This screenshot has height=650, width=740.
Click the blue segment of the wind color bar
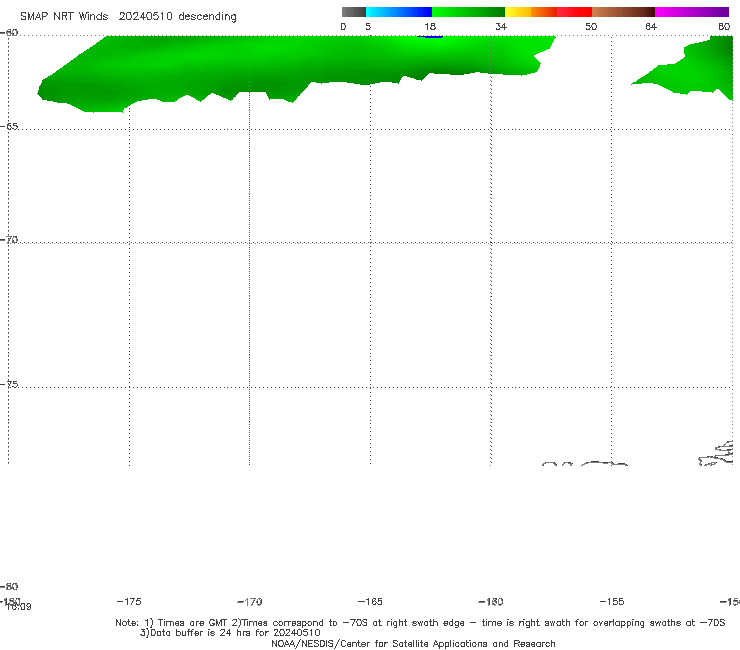399,12
